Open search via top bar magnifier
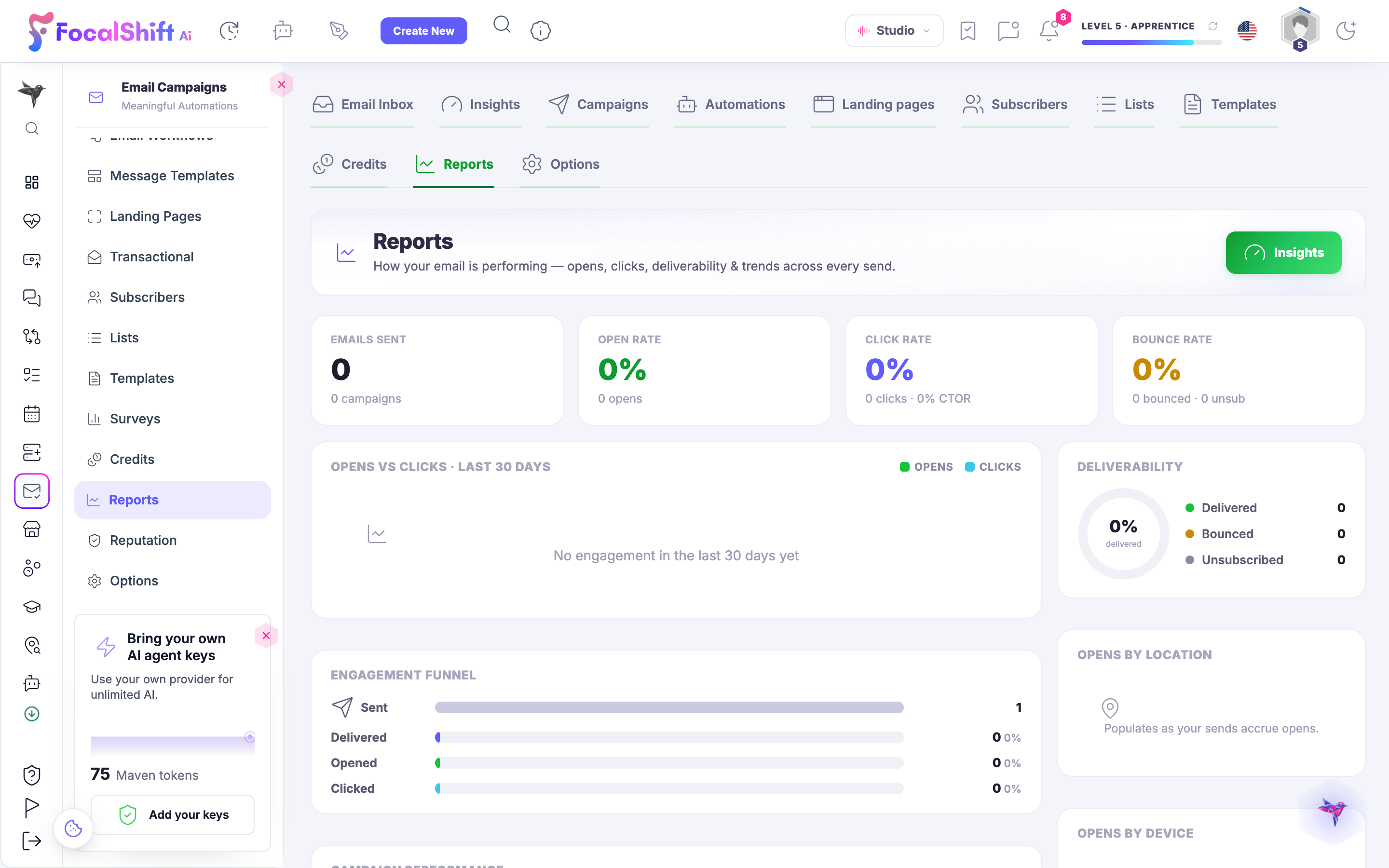The width and height of the screenshot is (1389, 868). click(502, 25)
